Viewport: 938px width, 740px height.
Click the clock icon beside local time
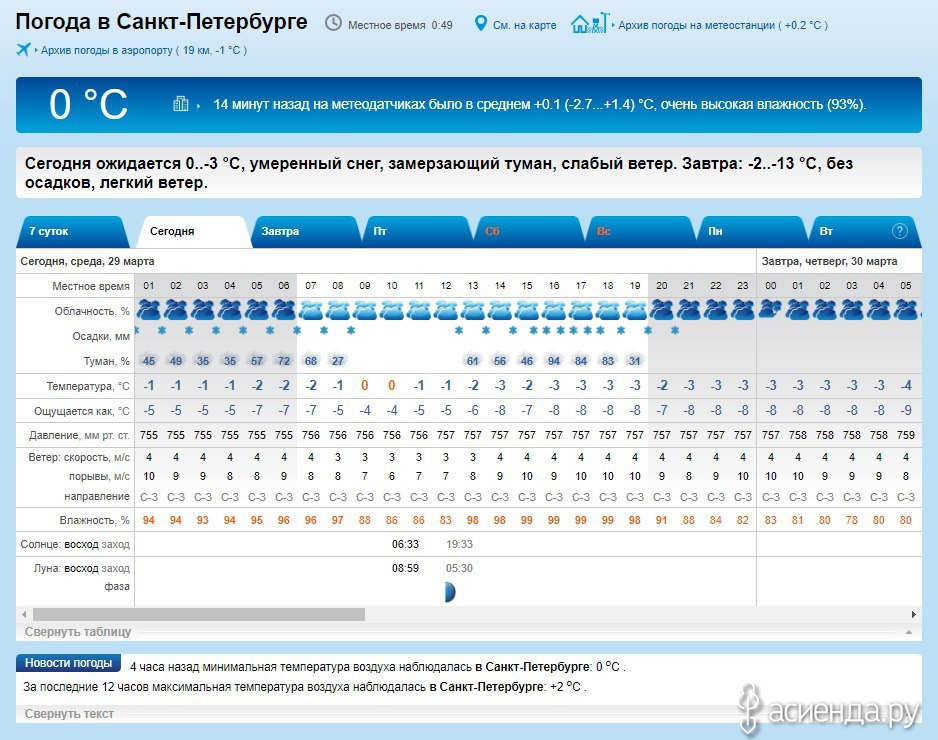333,23
